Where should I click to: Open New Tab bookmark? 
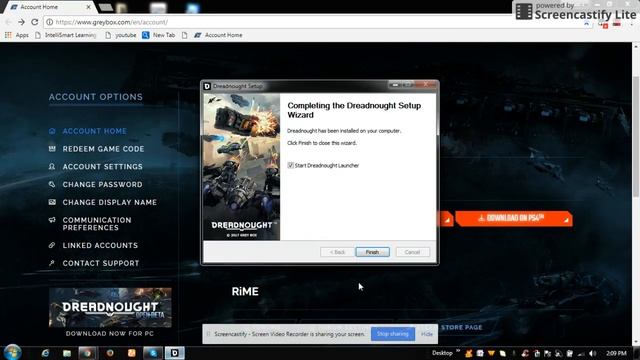[x=158, y=35]
